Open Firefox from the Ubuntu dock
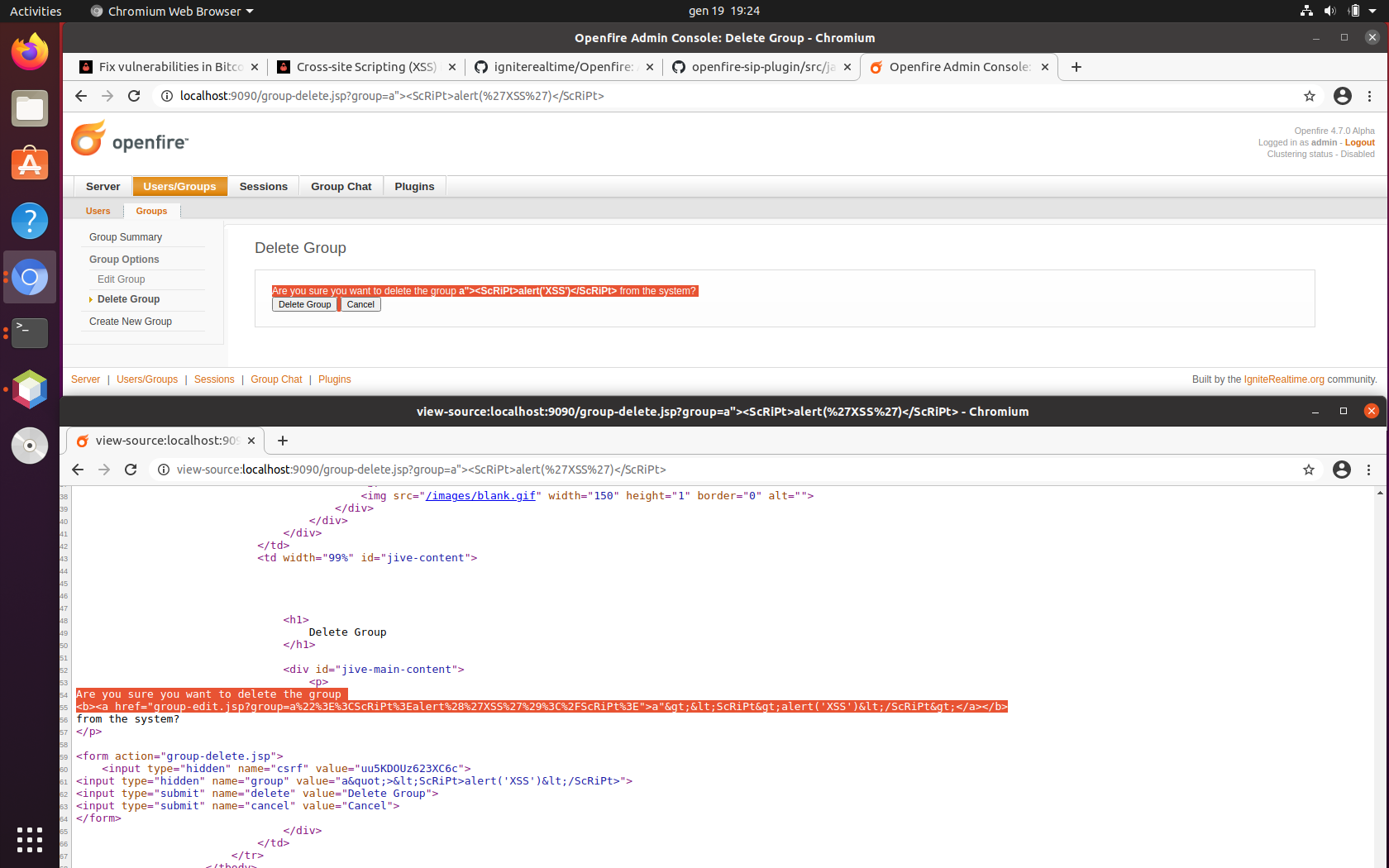This screenshot has width=1389, height=868. click(x=30, y=52)
